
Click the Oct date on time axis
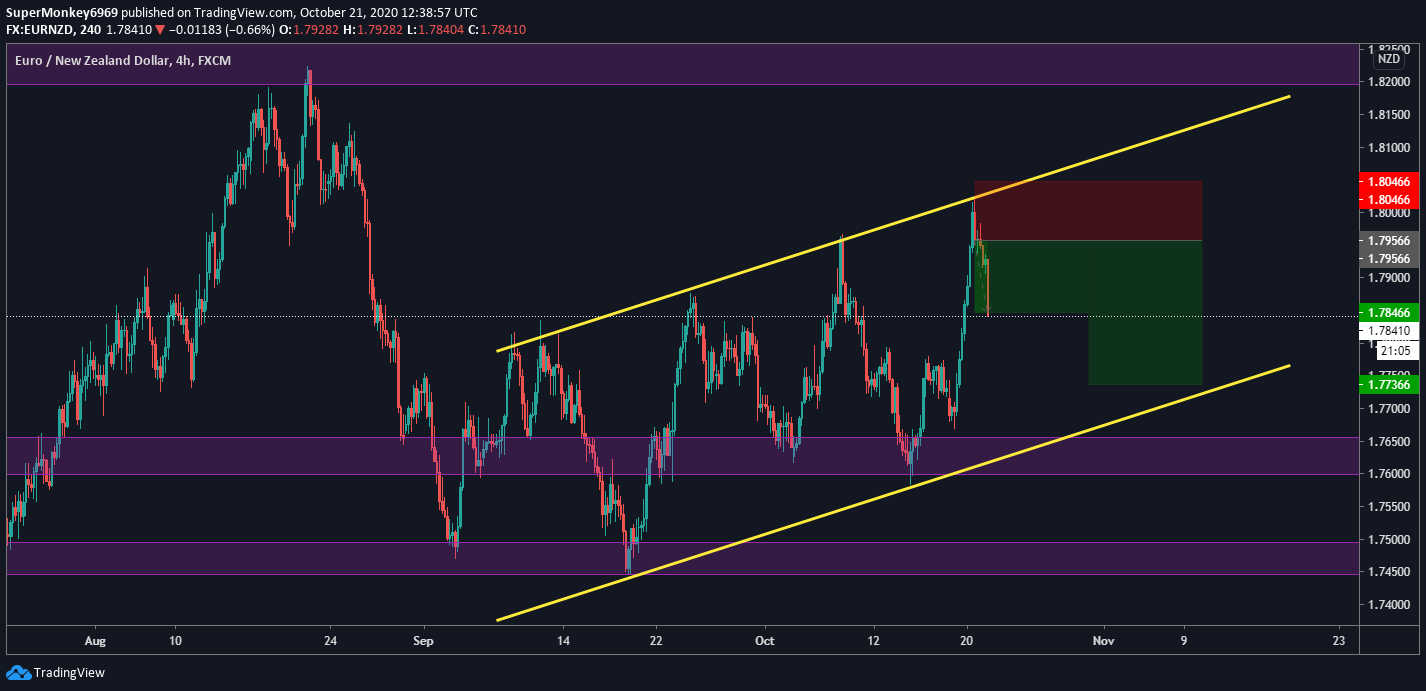coord(765,640)
